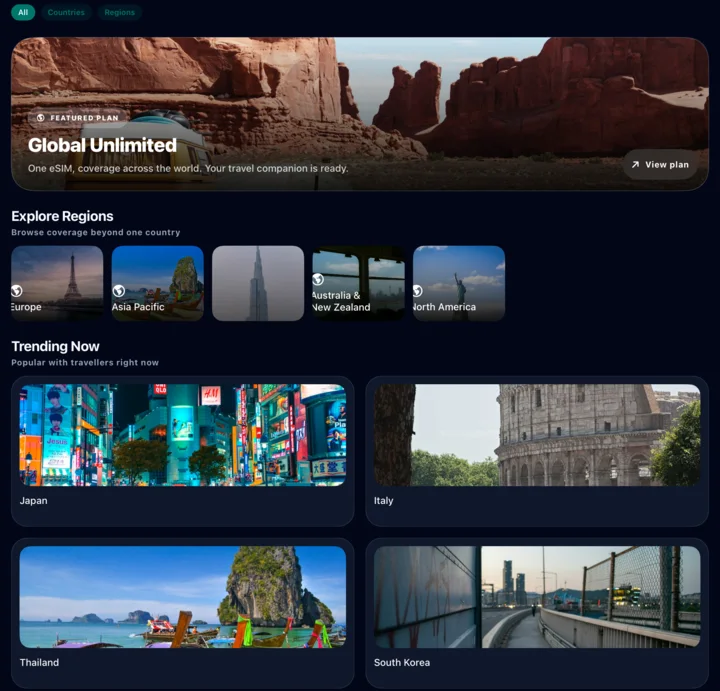
Task: Click the Japan country label
Action: (34, 500)
